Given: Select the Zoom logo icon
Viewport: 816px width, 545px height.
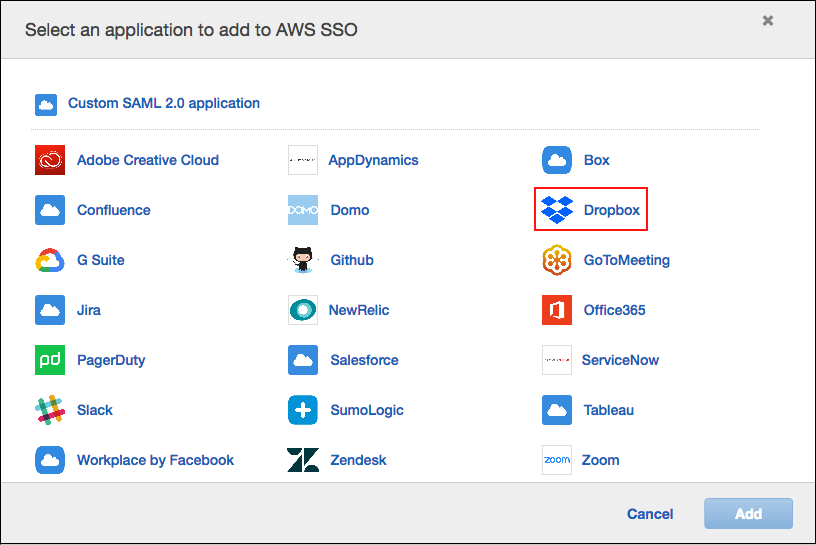Looking at the screenshot, I should click(557, 460).
